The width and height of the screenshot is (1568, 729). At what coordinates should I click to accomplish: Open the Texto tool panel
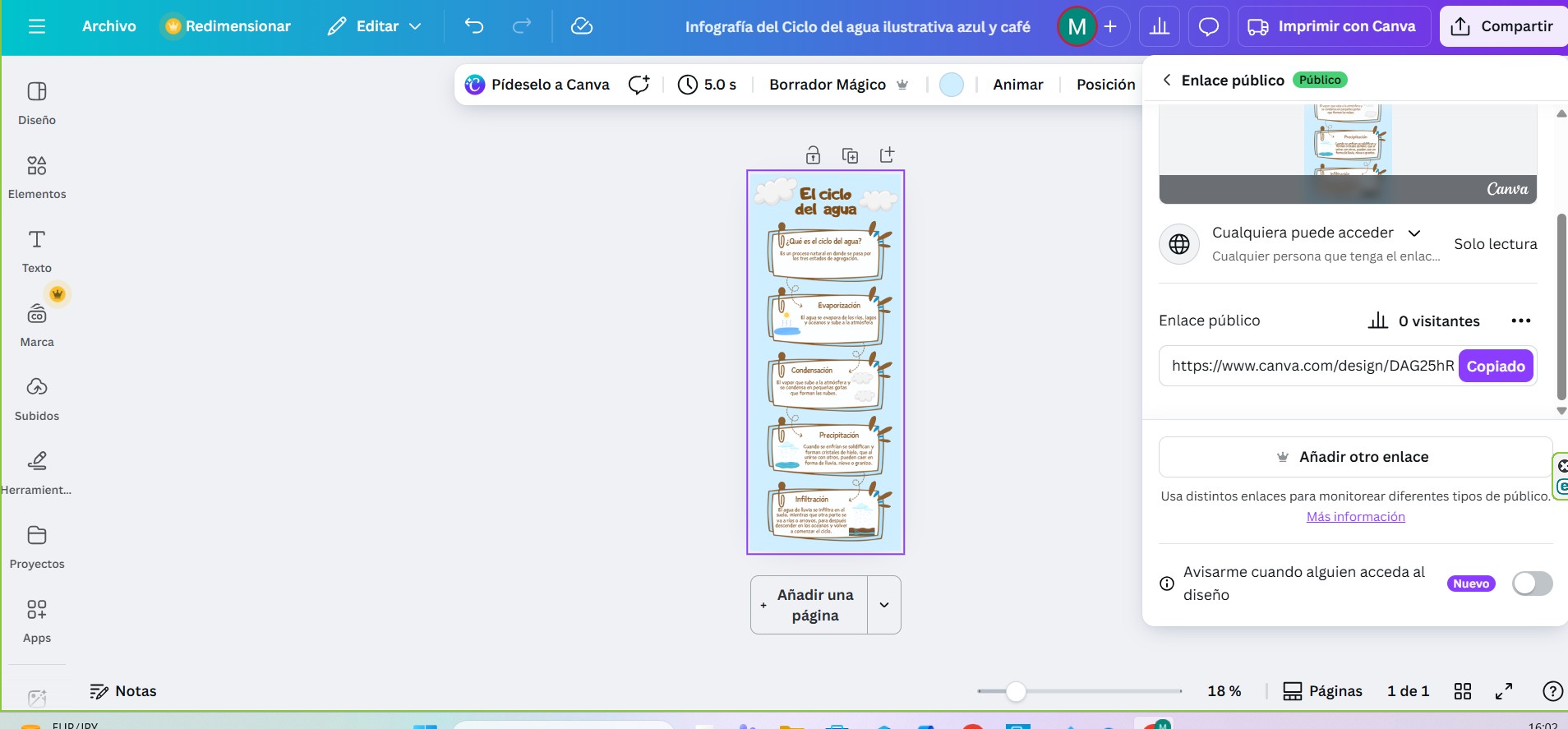coord(37,251)
